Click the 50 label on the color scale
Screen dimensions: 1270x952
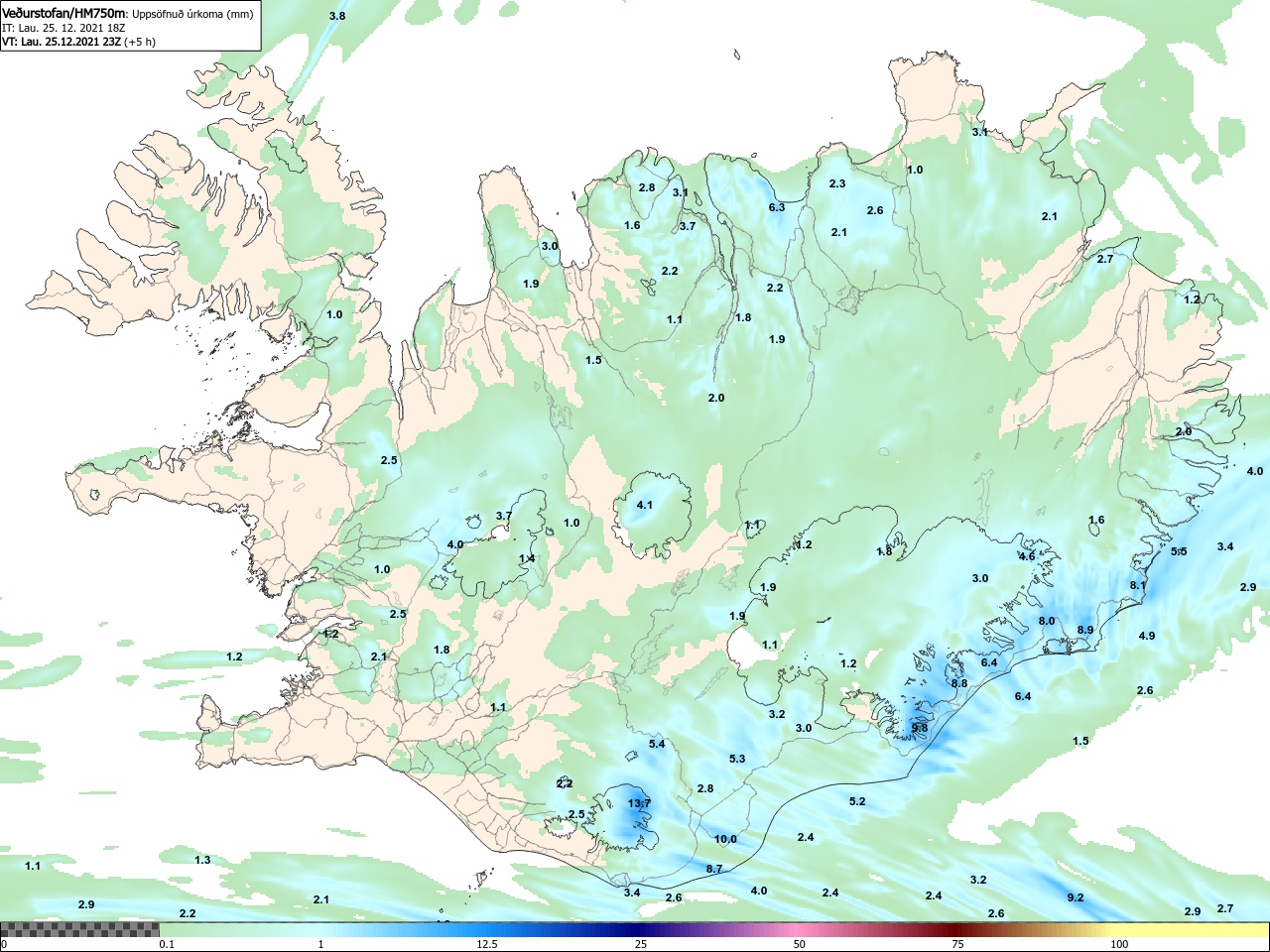tap(800, 944)
